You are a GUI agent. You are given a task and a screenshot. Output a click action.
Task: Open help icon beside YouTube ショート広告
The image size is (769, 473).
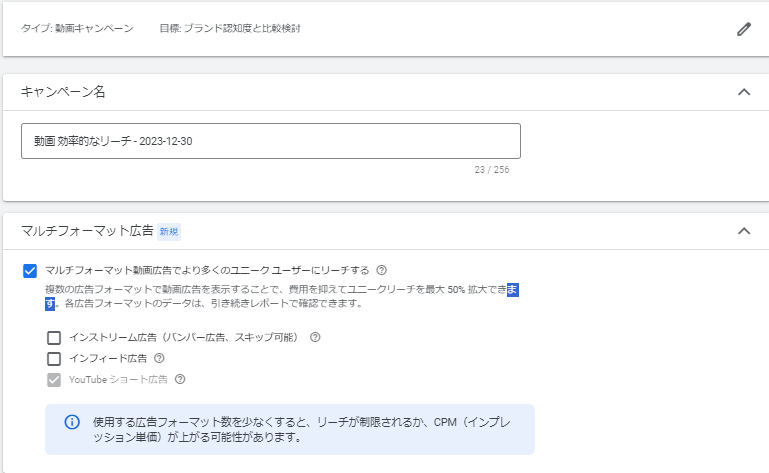(180, 379)
